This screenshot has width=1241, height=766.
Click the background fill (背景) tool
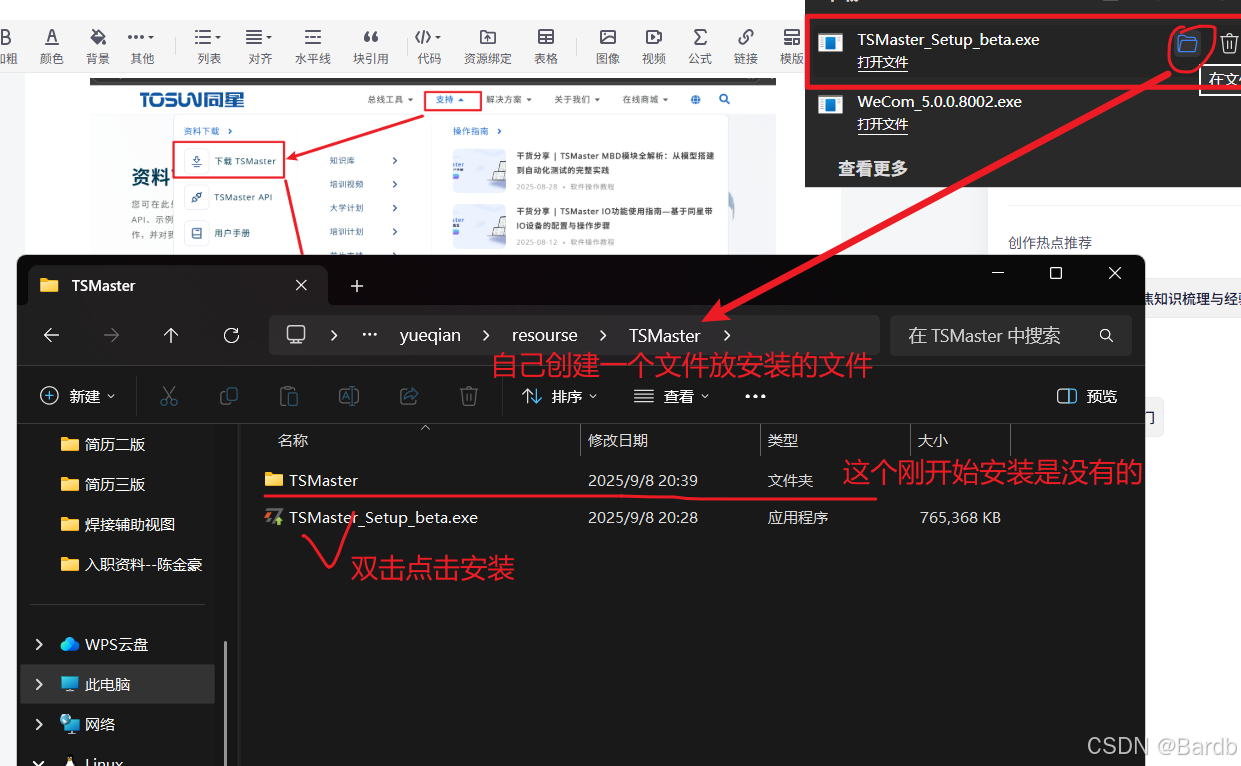coord(98,46)
